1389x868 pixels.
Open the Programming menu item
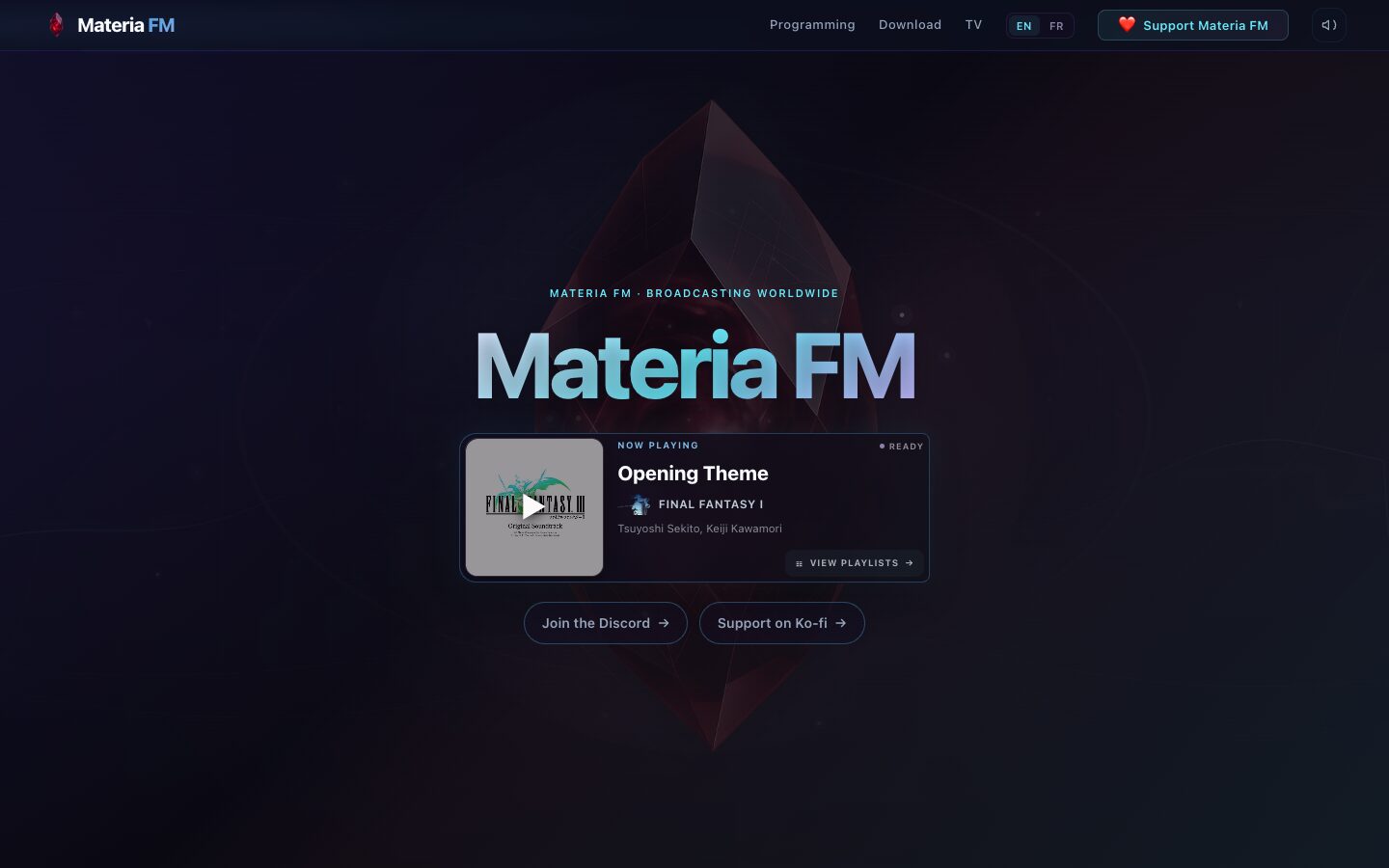[x=812, y=25]
